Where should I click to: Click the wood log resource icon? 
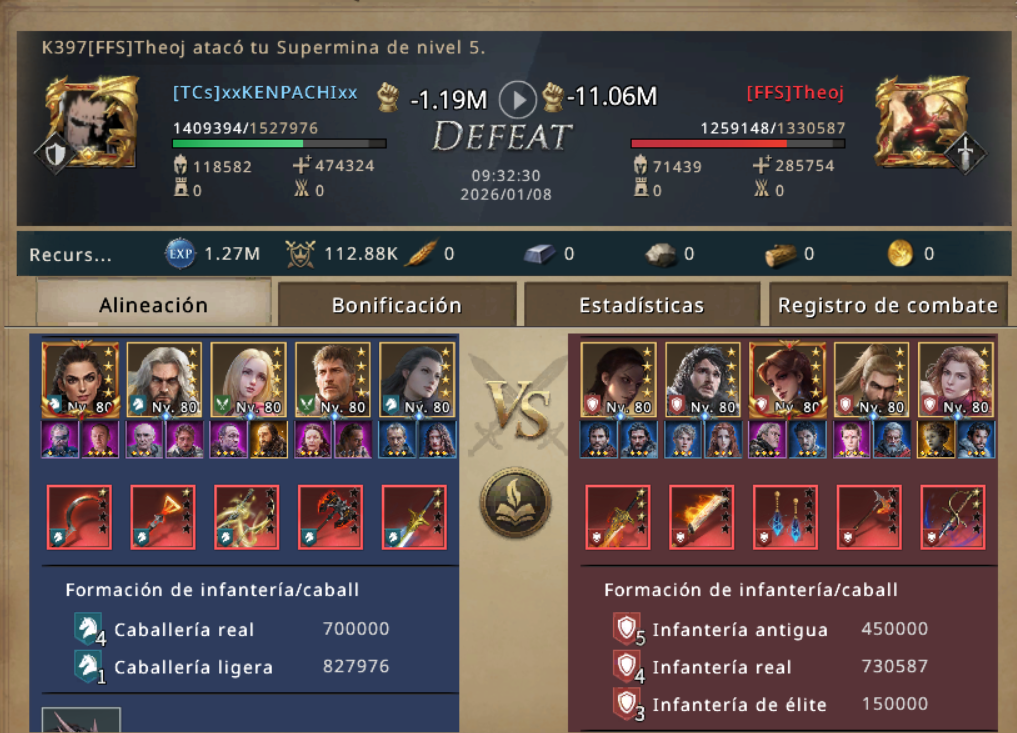click(x=780, y=254)
